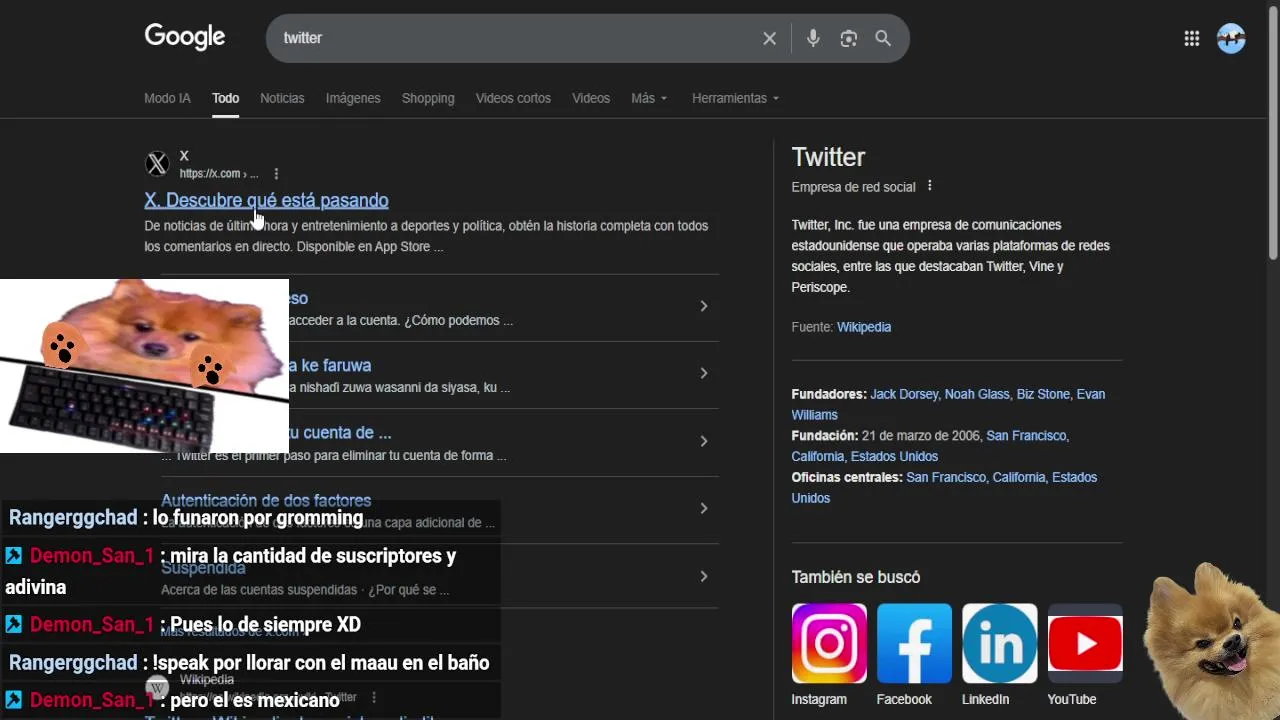Click the Google logo
This screenshot has height=720, width=1280.
185,37
